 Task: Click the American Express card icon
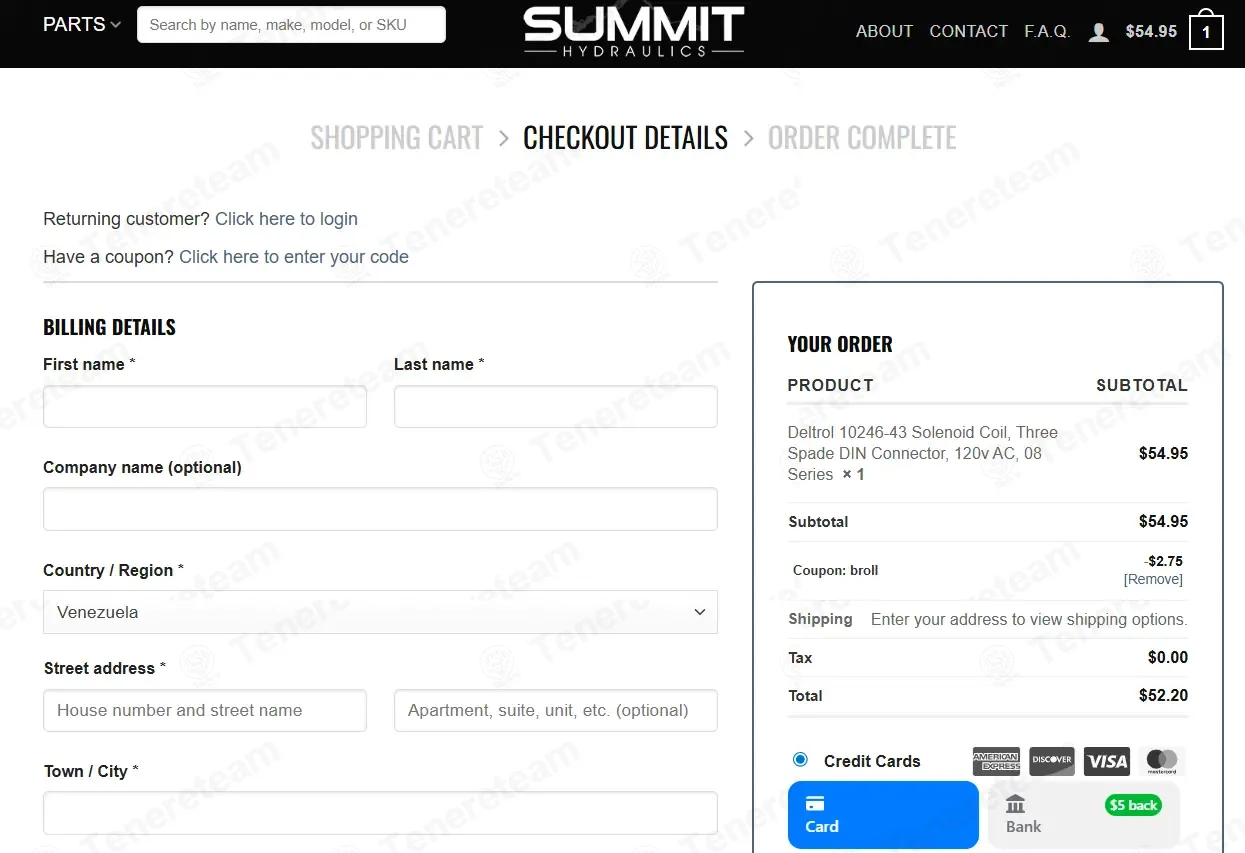coord(996,761)
